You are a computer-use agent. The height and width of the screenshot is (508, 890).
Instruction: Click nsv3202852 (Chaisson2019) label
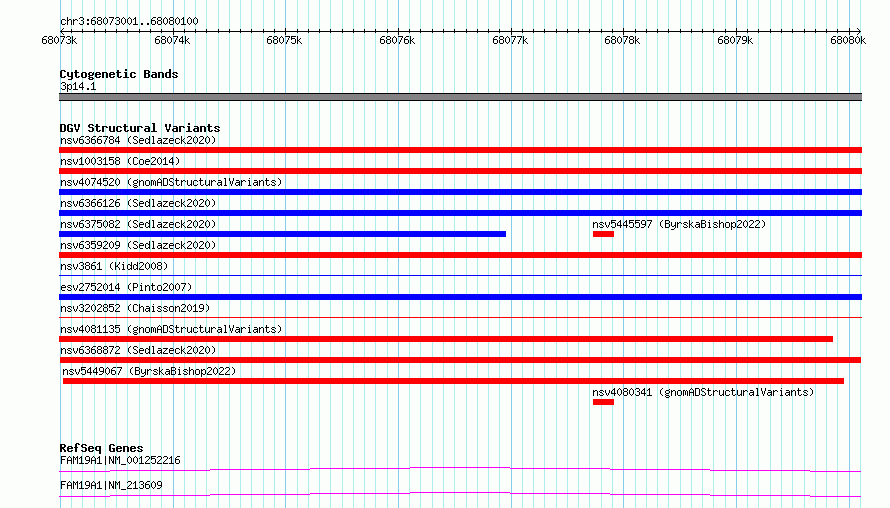pyautogui.click(x=135, y=308)
